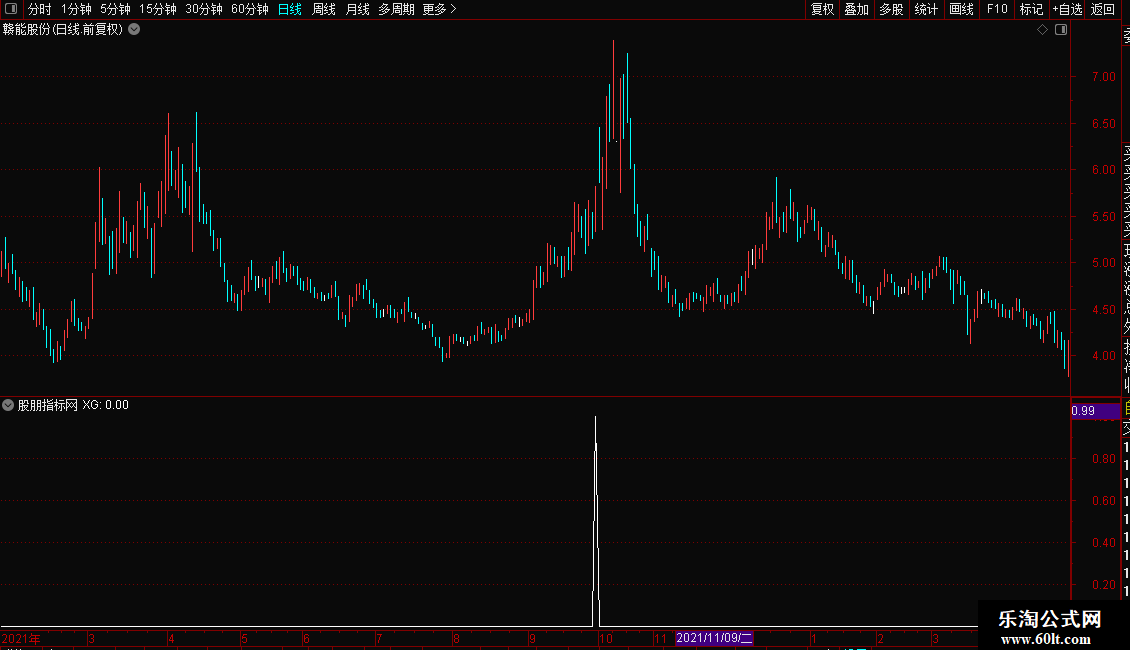1130x650 pixels.
Task: Click month 10 on the time axis
Action: pyautogui.click(x=605, y=638)
